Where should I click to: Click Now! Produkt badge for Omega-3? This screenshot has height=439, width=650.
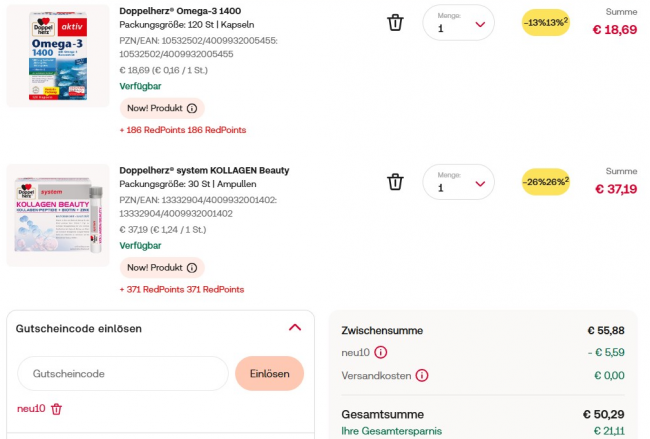pos(152,108)
